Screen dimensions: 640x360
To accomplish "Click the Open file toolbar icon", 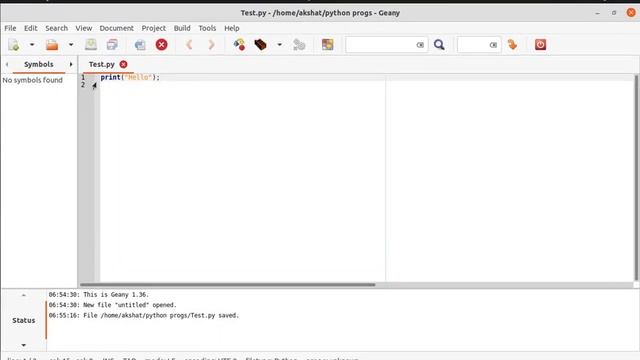I will [x=52, y=44].
